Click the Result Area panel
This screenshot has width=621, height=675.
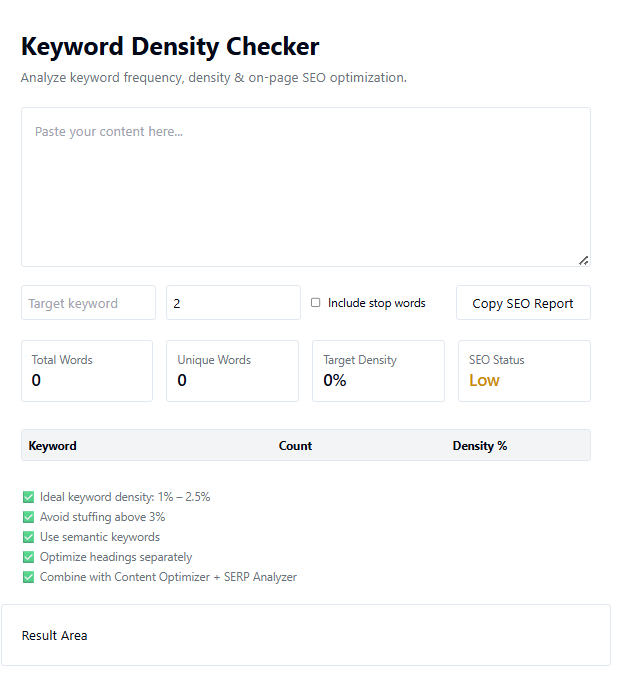(x=305, y=635)
